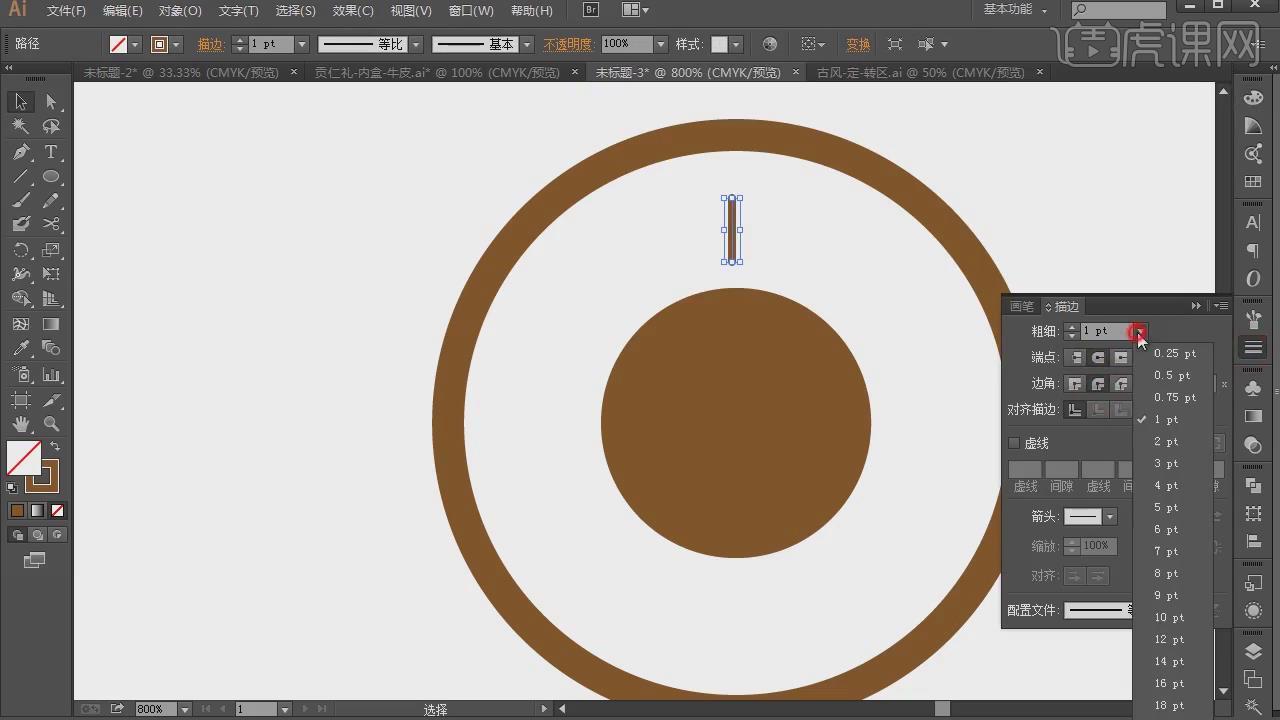The height and width of the screenshot is (720, 1280).
Task: Enable the 虚线 dashed line checkbox
Action: 1014,443
